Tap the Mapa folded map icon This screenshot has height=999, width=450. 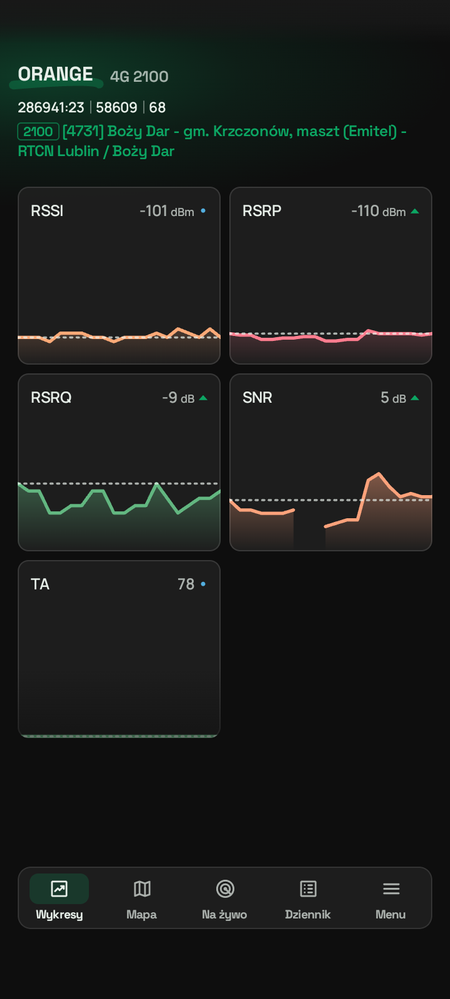click(142, 888)
